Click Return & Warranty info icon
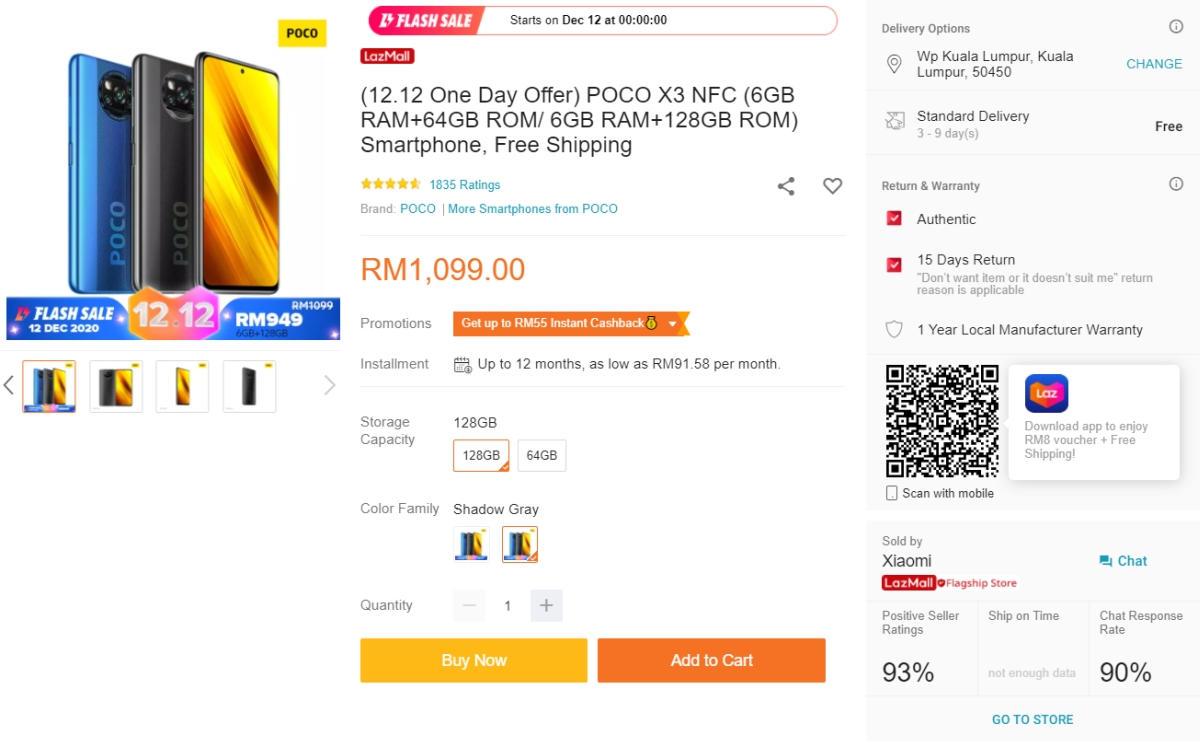The image size is (1200, 747). tap(1176, 185)
